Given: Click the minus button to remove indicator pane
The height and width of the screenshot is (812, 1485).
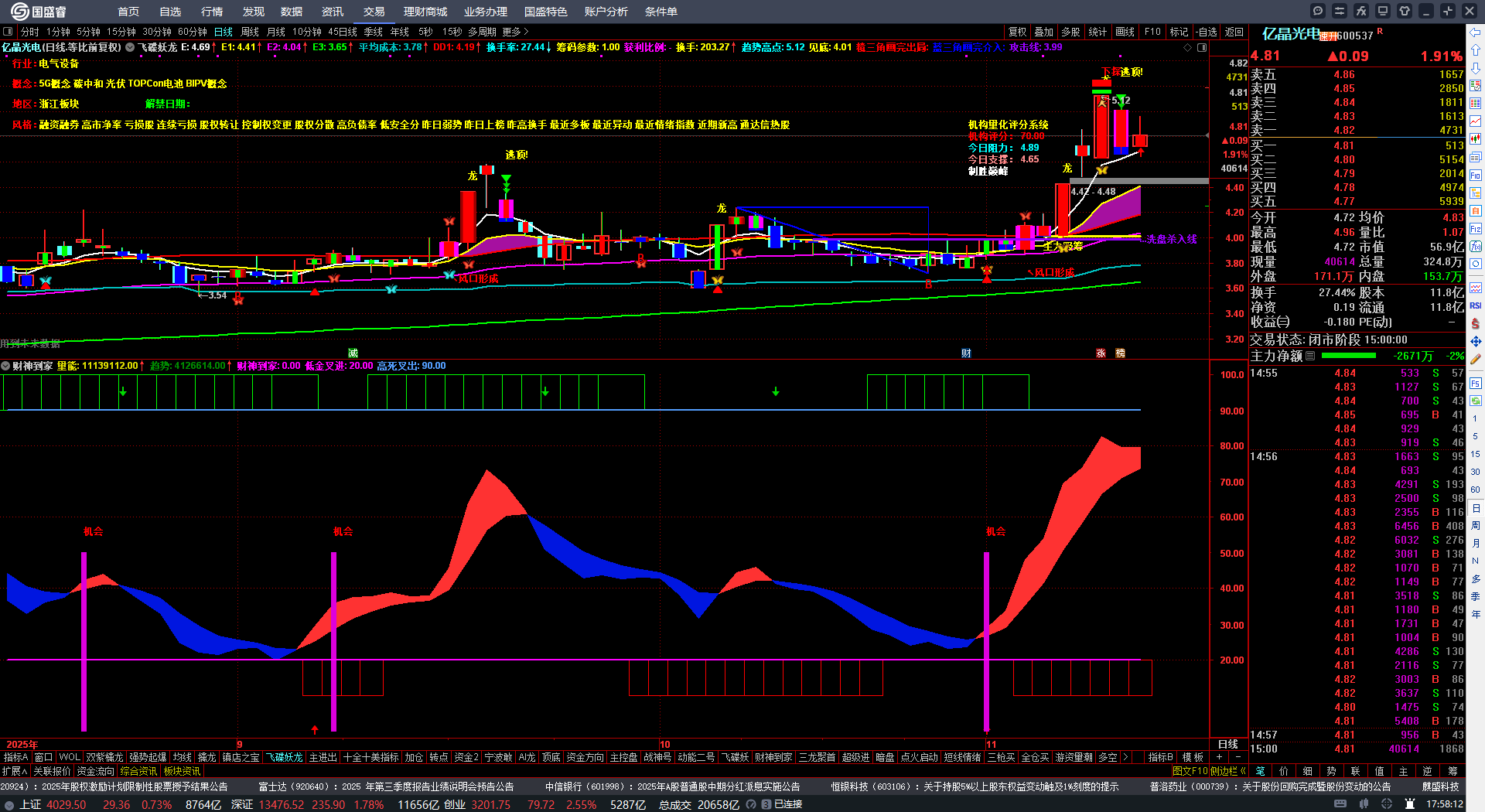Looking at the screenshot, I should [x=1237, y=757].
